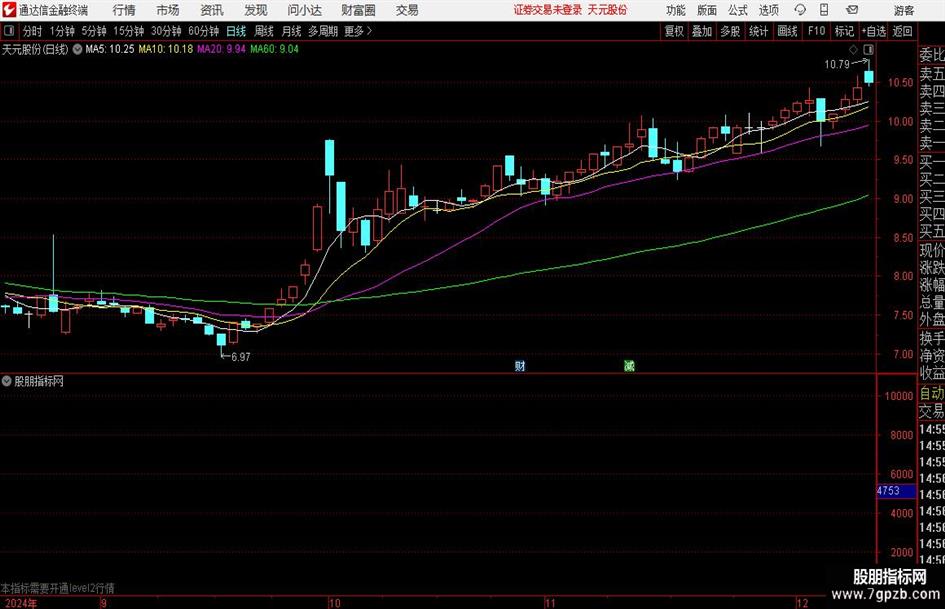This screenshot has height=609, width=945.
Task: Toggle the right panel icon near the diamond
Action: pyautogui.click(x=868, y=49)
